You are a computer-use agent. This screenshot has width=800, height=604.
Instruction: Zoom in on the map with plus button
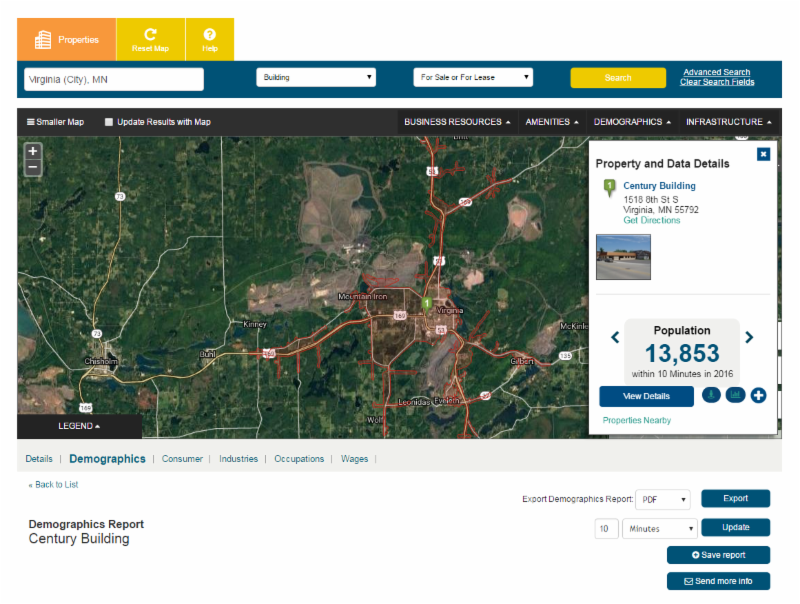(33, 151)
